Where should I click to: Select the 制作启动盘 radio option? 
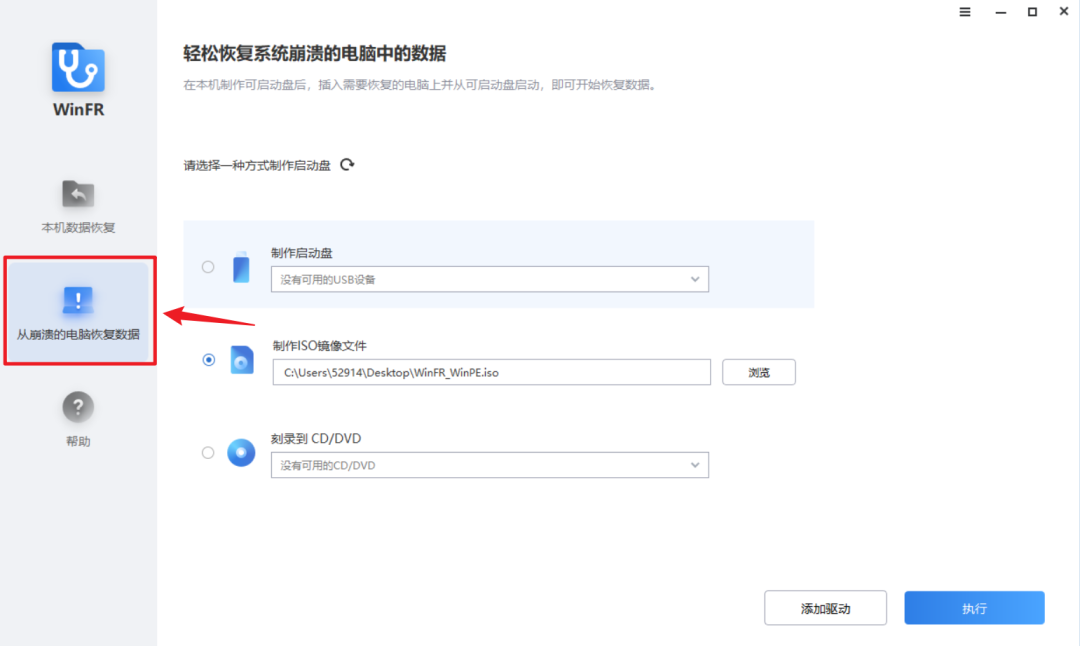[208, 267]
